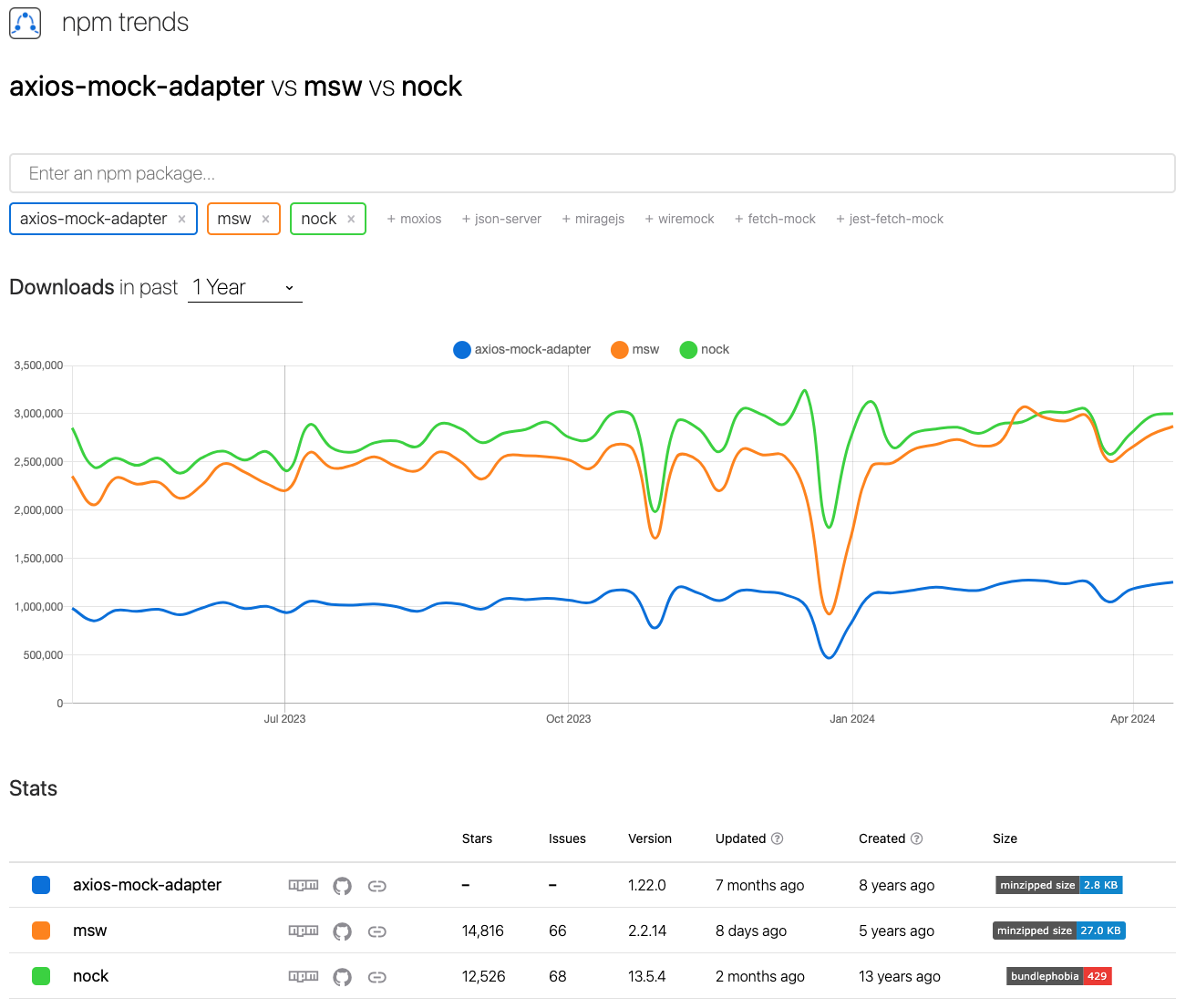Select msw version 2.2.14
Screen dimensions: 1196x1008
pyautogui.click(x=647, y=931)
